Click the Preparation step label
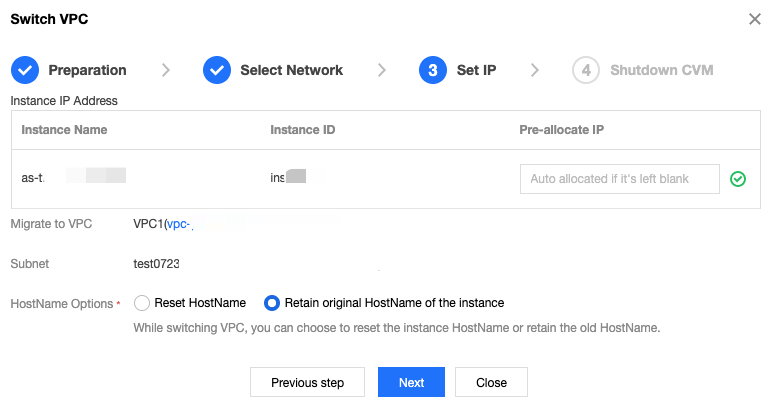This screenshot has width=772, height=406. pyautogui.click(x=87, y=70)
